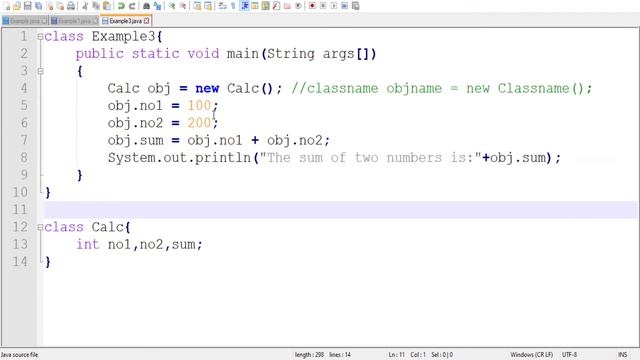The height and width of the screenshot is (360, 640).
Task: Click the 'UTF-8' encoding status entry
Action: 569,355
